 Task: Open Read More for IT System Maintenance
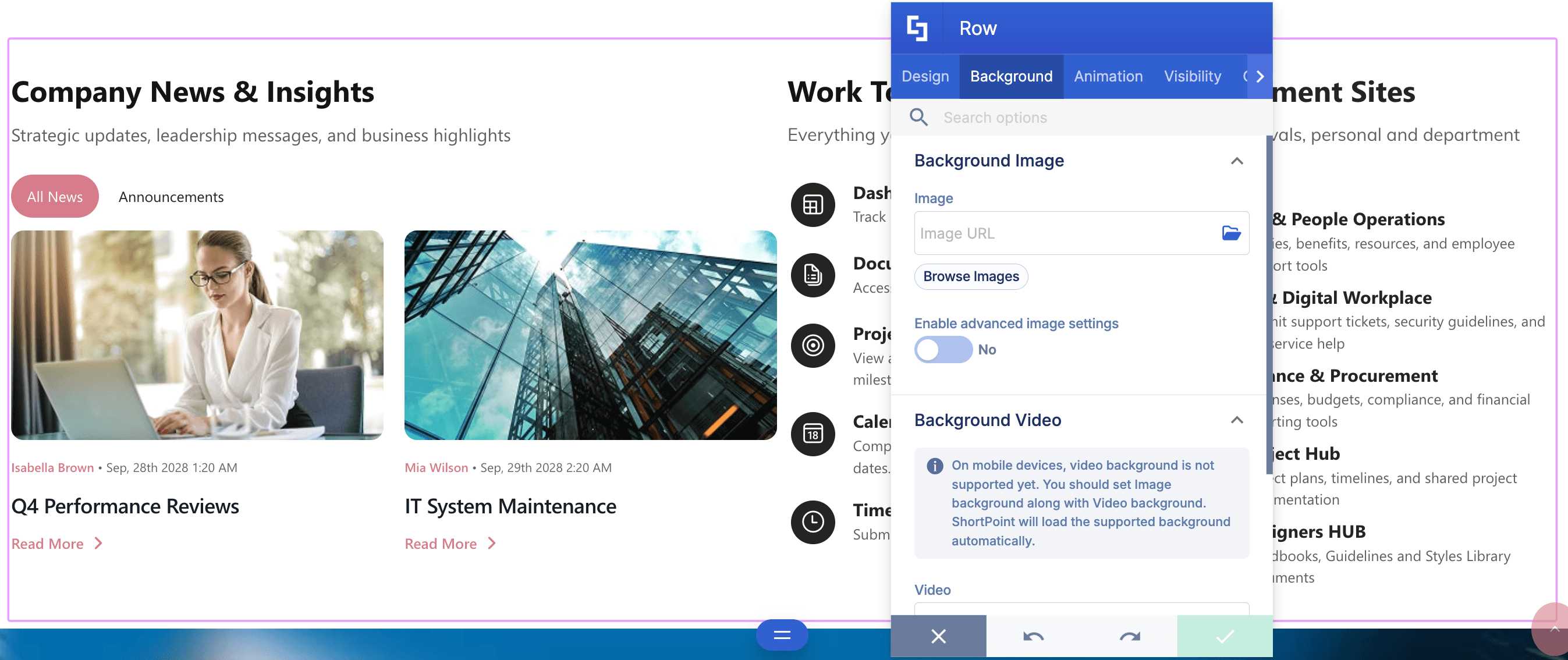[441, 544]
